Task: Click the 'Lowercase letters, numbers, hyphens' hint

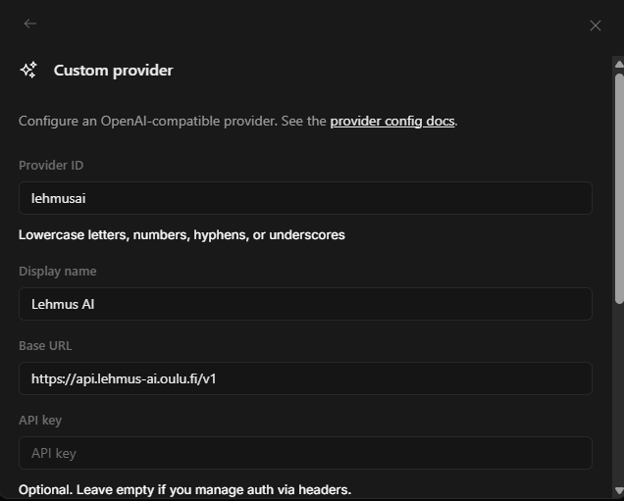Action: pyautogui.click(x=181, y=235)
